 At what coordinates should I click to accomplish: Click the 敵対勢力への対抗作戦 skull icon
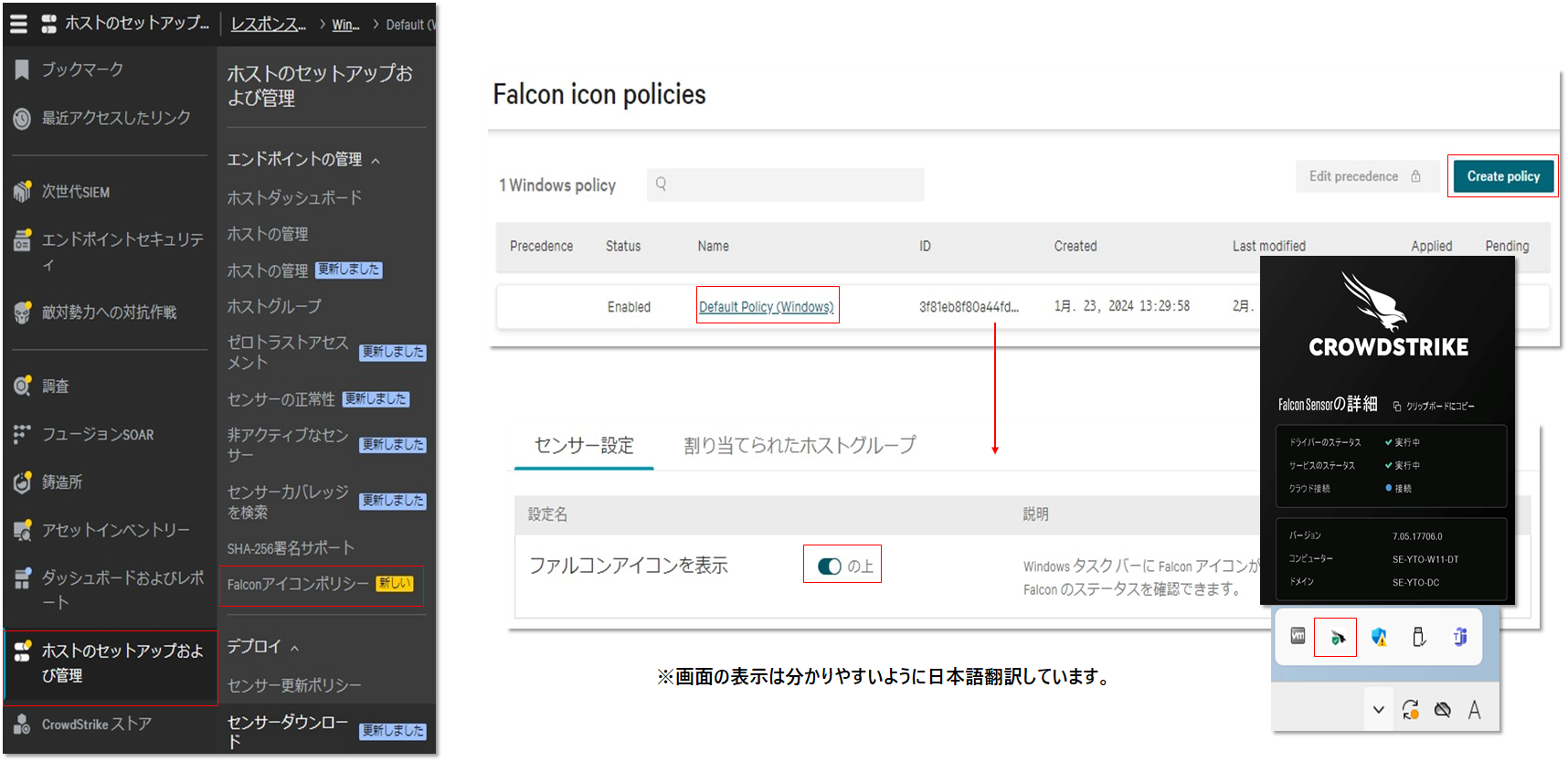[x=22, y=312]
